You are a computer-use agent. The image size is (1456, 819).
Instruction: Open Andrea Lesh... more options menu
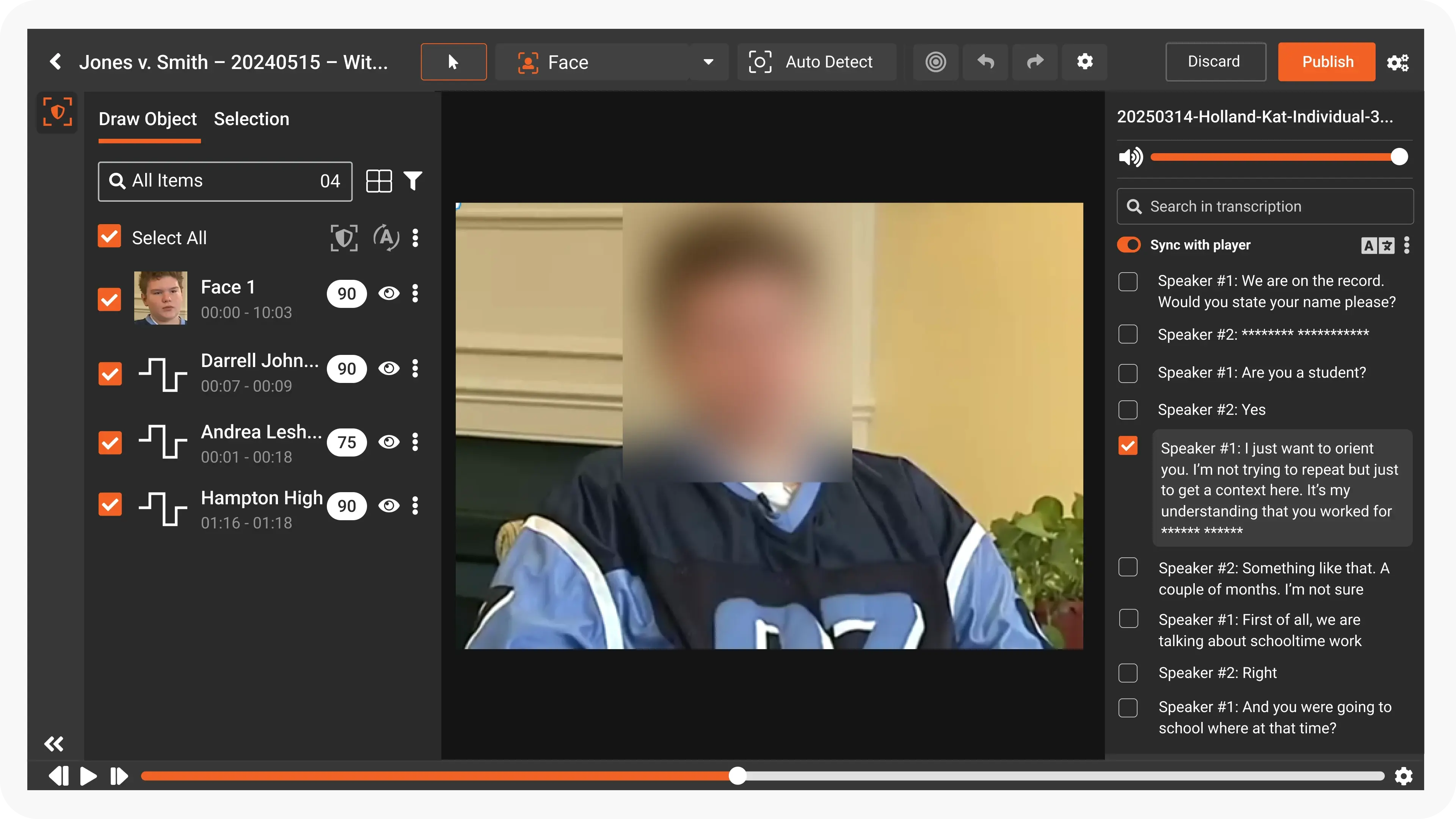pos(416,441)
